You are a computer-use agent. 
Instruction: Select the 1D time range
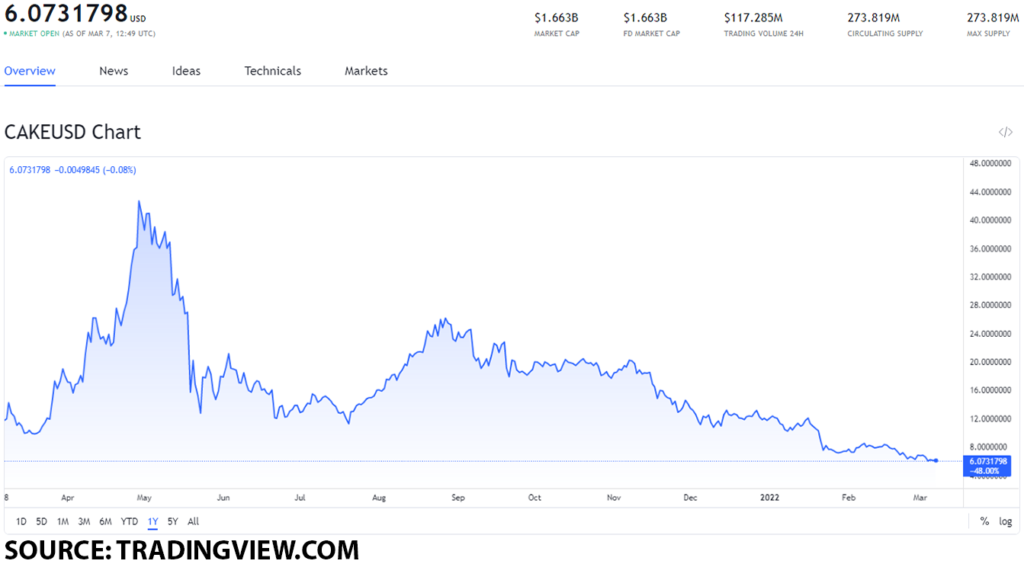coord(21,522)
